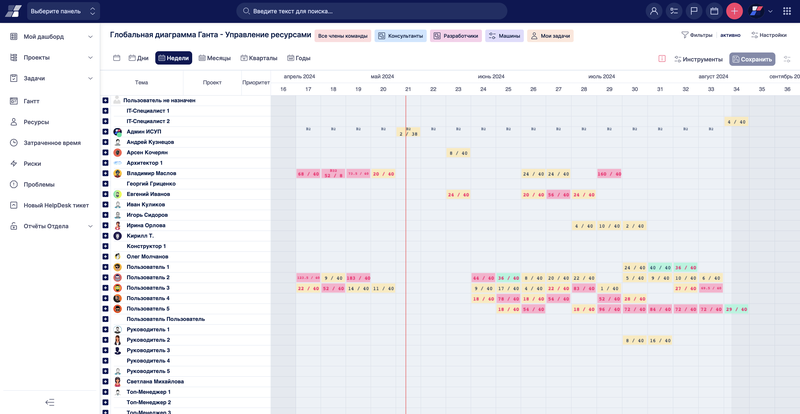Open user profile icon in header
The image size is (800, 414).
pyautogui.click(x=654, y=11)
